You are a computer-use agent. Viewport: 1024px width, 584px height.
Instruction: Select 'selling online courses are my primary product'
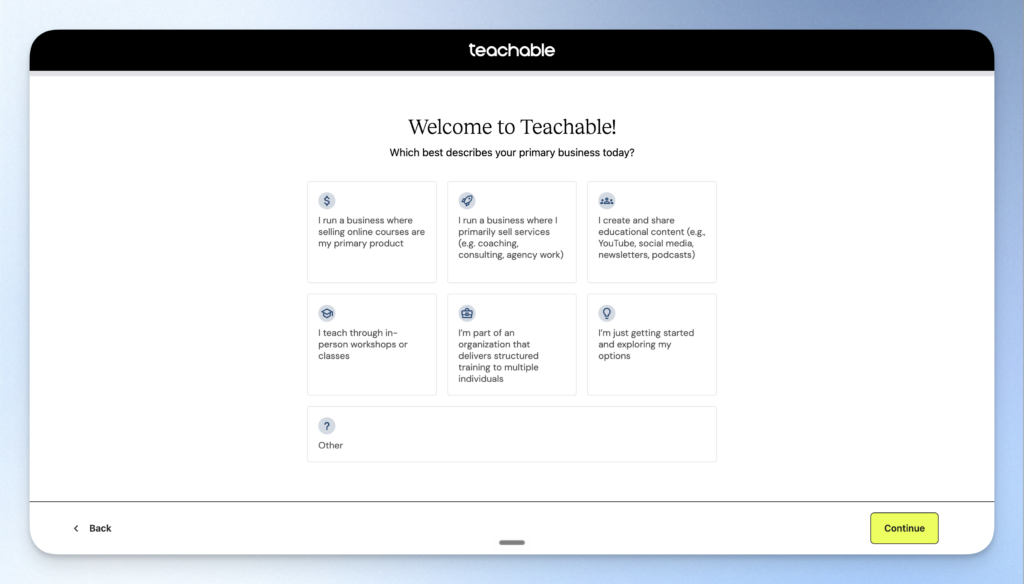(x=372, y=232)
